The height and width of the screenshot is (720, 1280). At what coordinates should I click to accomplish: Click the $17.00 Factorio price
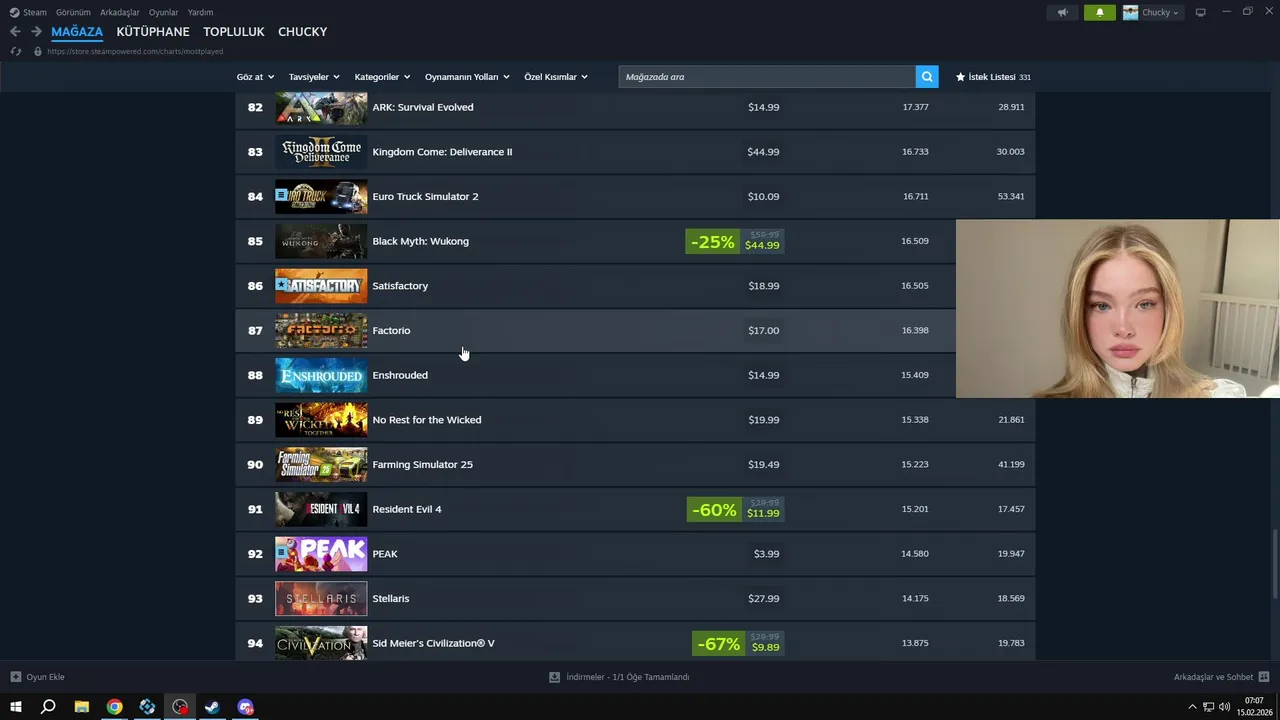(x=763, y=330)
